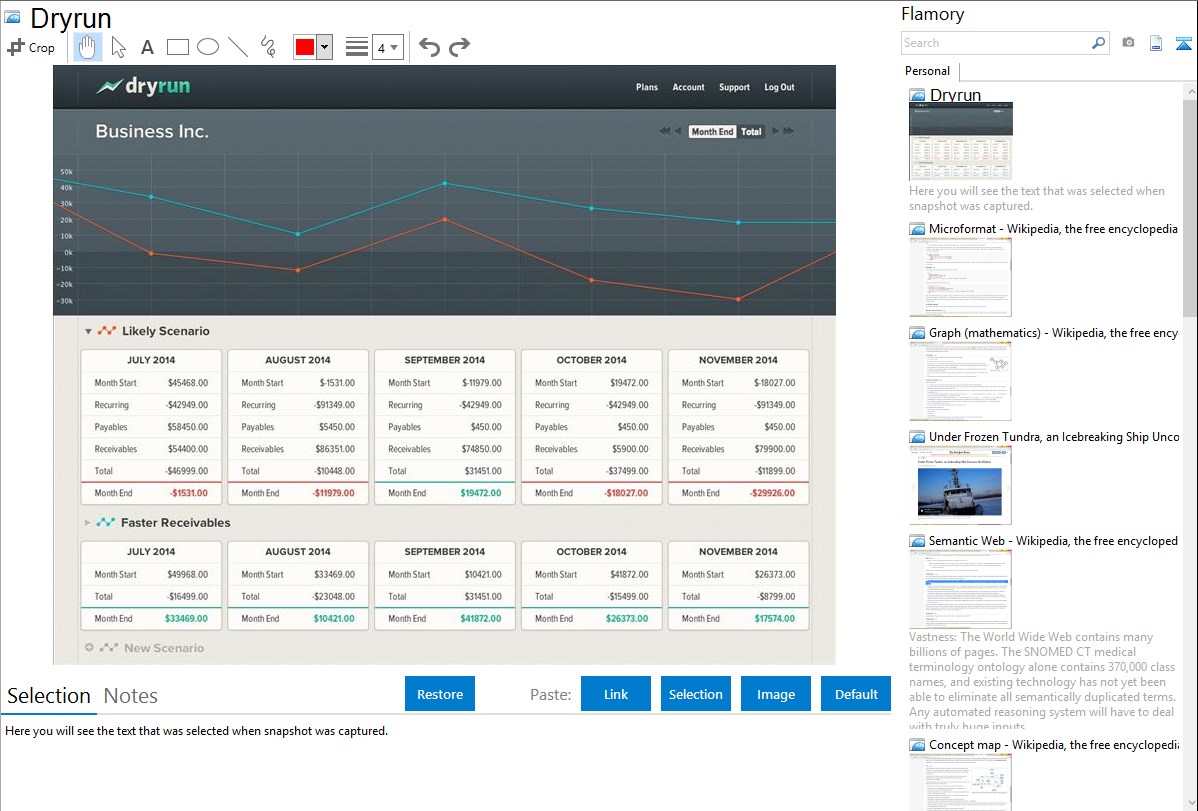
Task: Open the color dropdown arrow
Action: pos(325,47)
